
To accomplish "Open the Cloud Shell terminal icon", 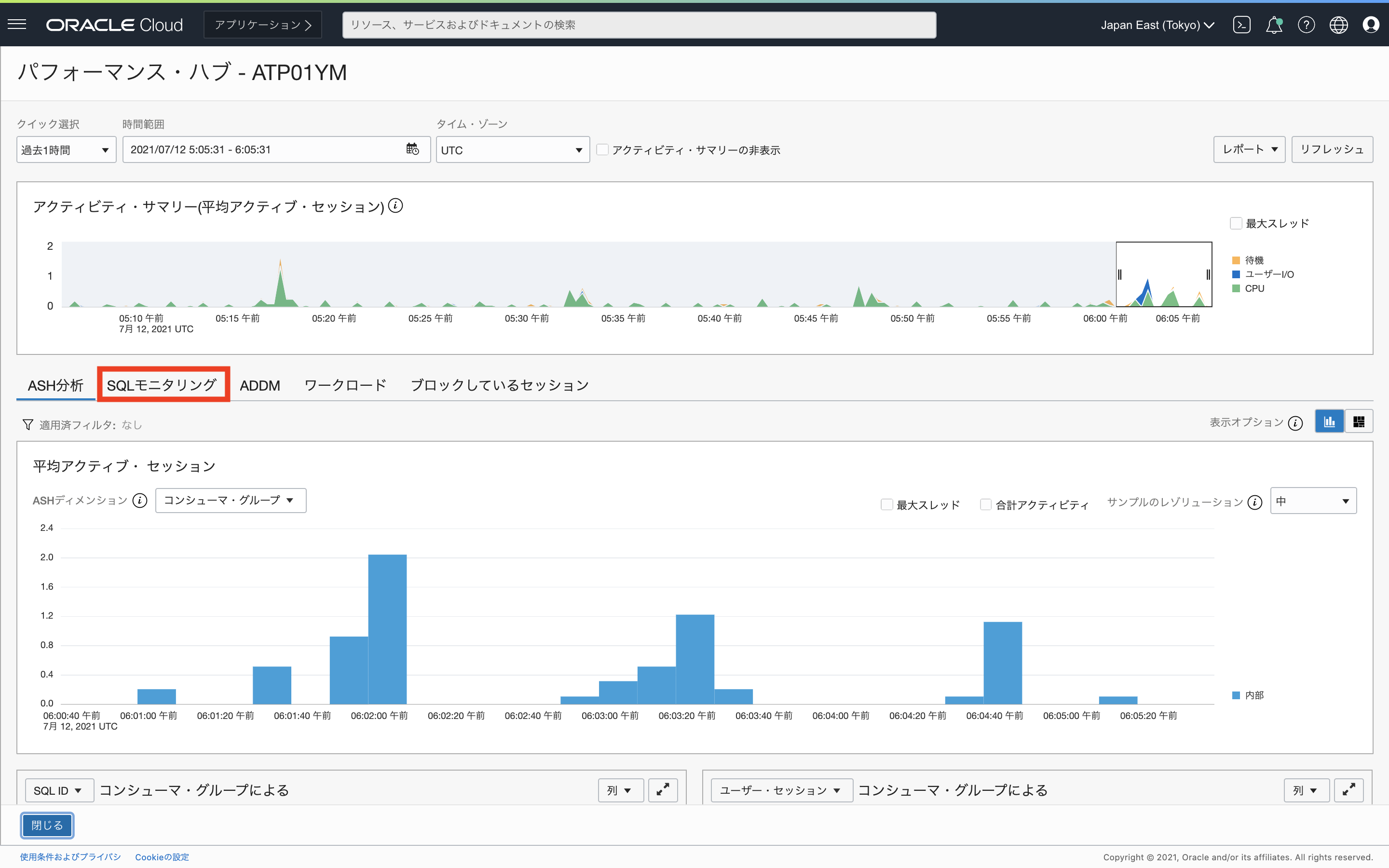I will click(x=1241, y=25).
